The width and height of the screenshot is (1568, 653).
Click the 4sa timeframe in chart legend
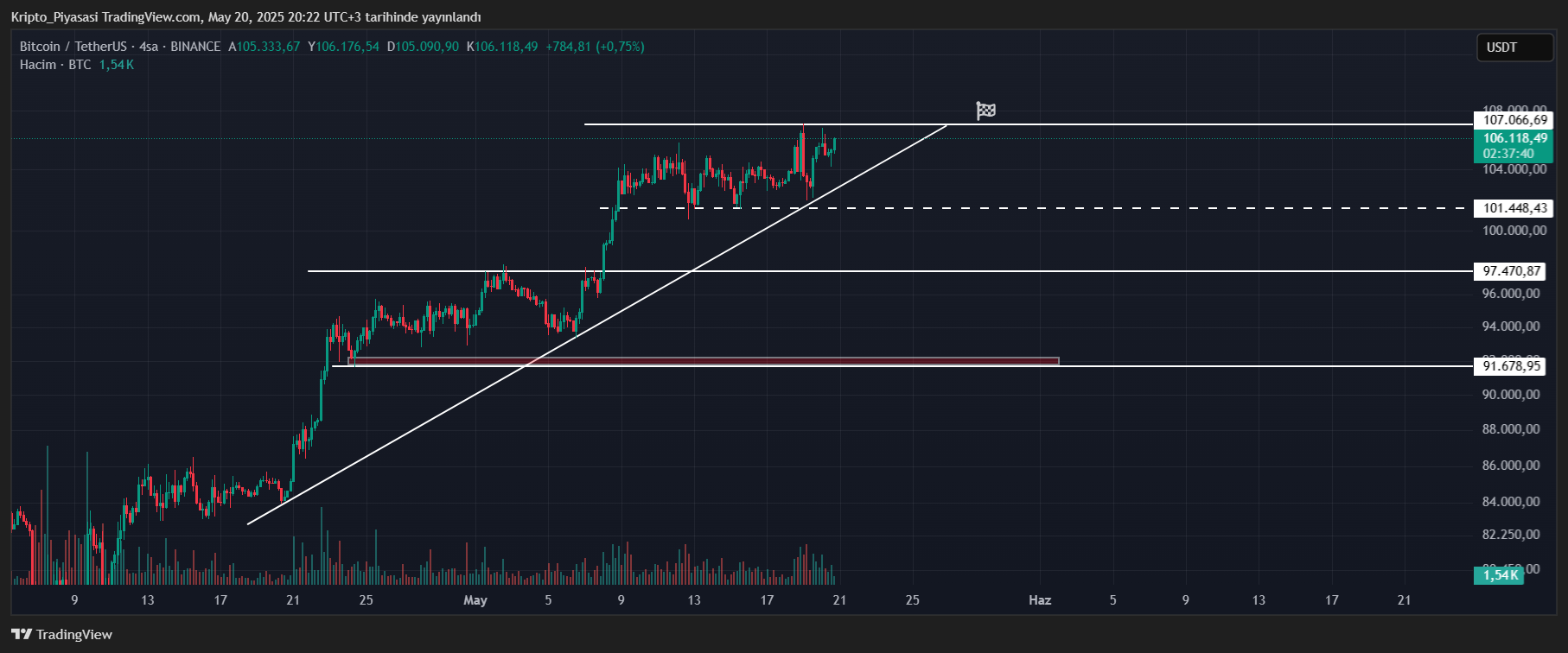click(x=149, y=47)
